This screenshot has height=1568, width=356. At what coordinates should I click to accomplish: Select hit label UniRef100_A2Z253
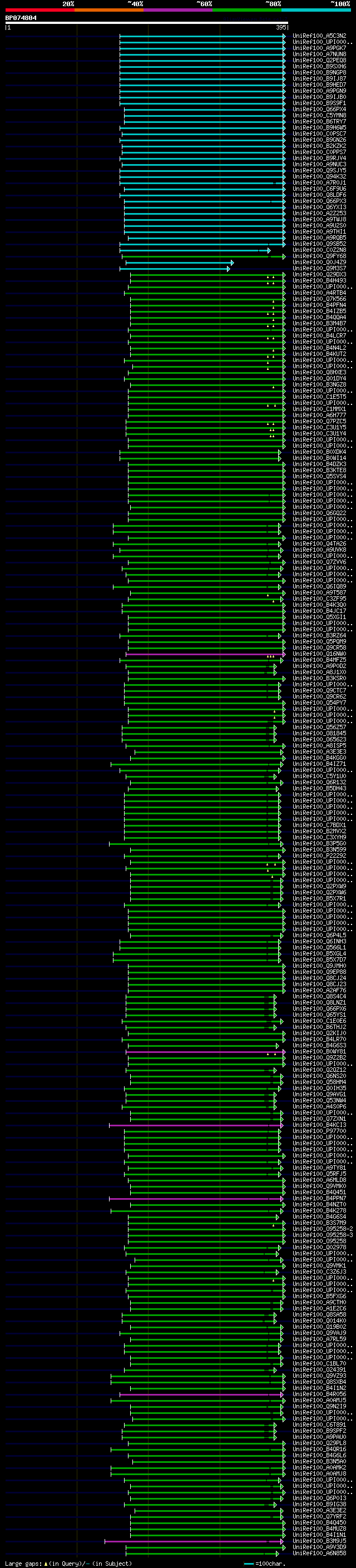coord(319,213)
